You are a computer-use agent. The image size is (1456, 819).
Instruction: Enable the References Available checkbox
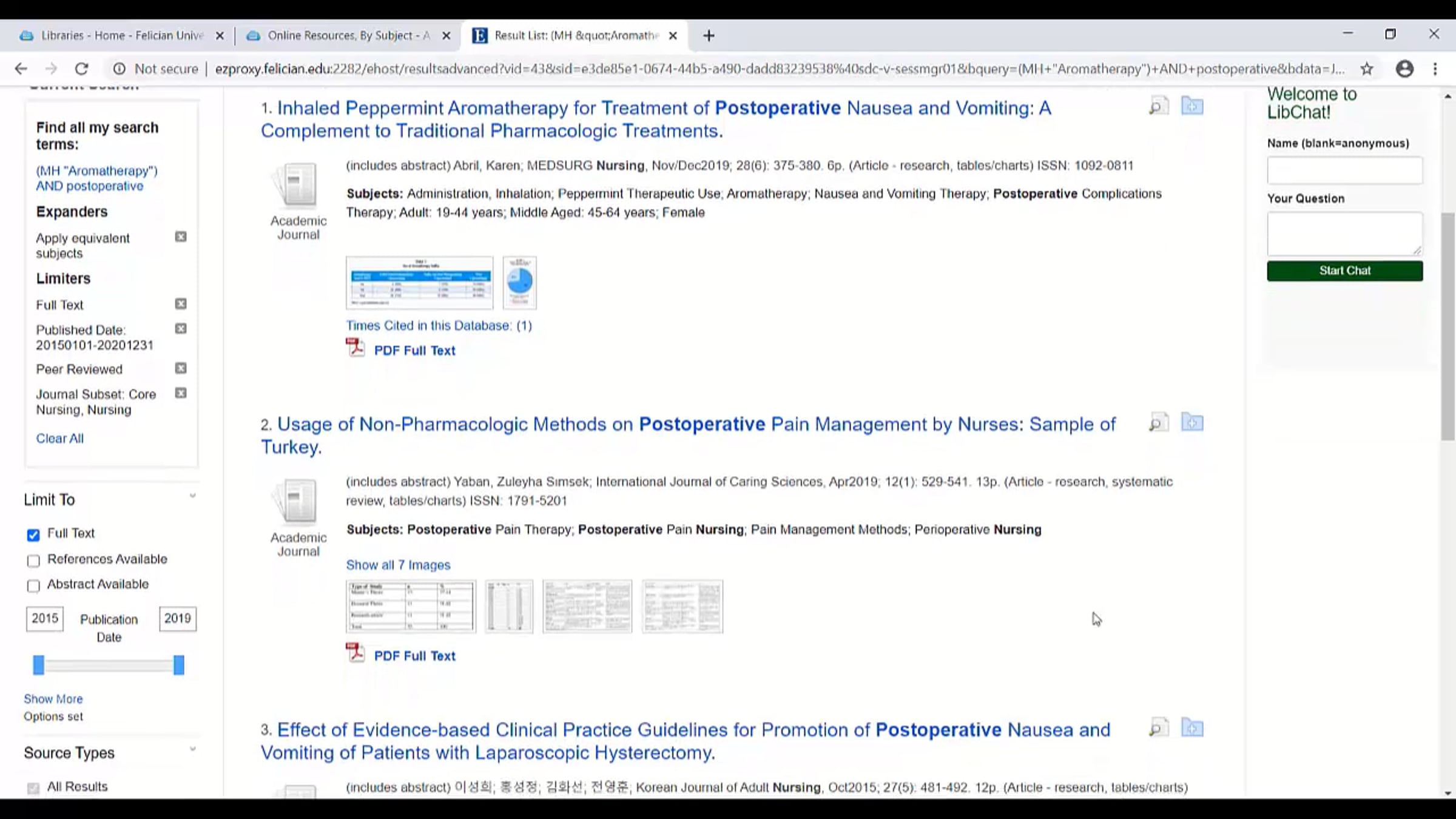tap(33, 561)
